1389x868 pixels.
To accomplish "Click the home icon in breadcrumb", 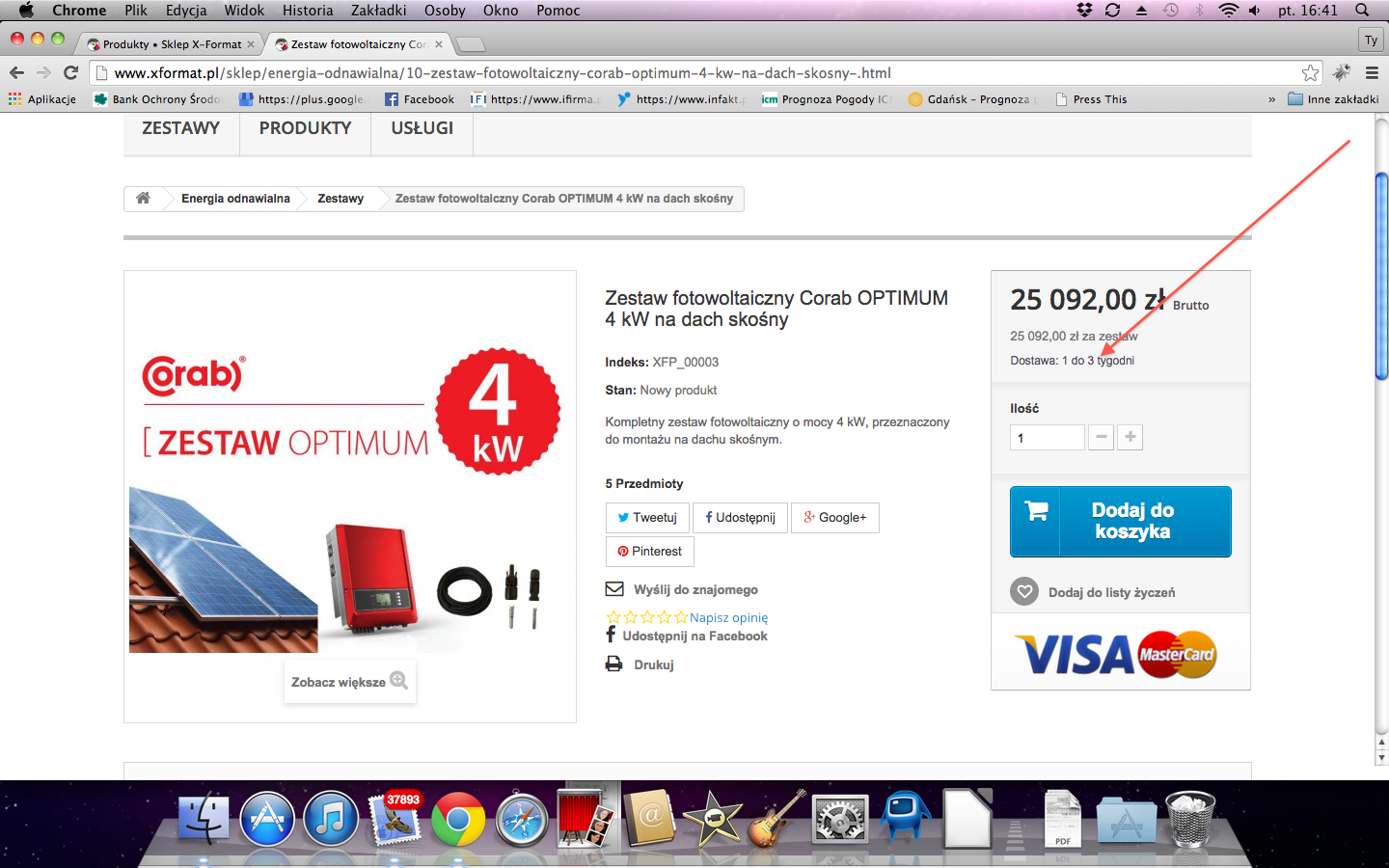I will point(143,198).
